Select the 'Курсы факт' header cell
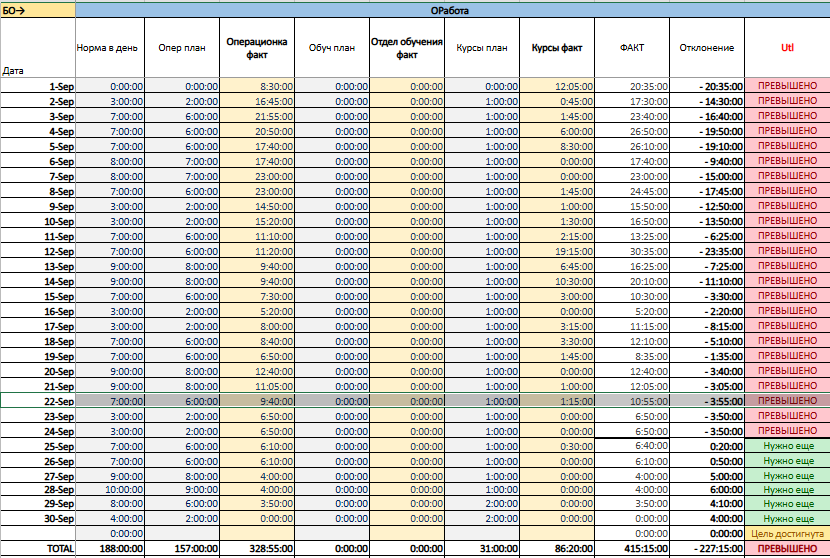The height and width of the screenshot is (558, 830). coord(557,48)
